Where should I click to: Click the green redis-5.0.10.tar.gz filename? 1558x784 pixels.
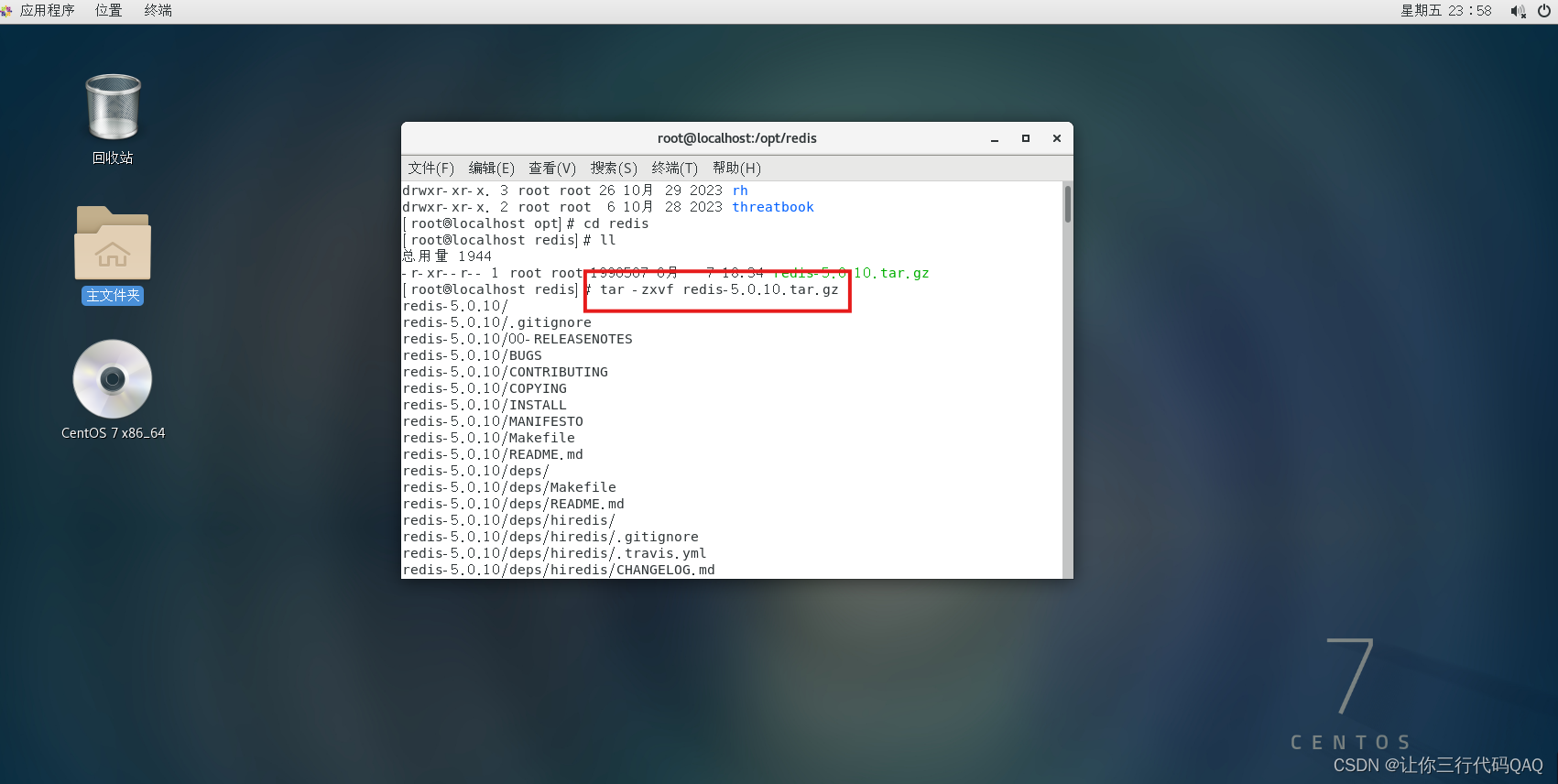(x=851, y=274)
